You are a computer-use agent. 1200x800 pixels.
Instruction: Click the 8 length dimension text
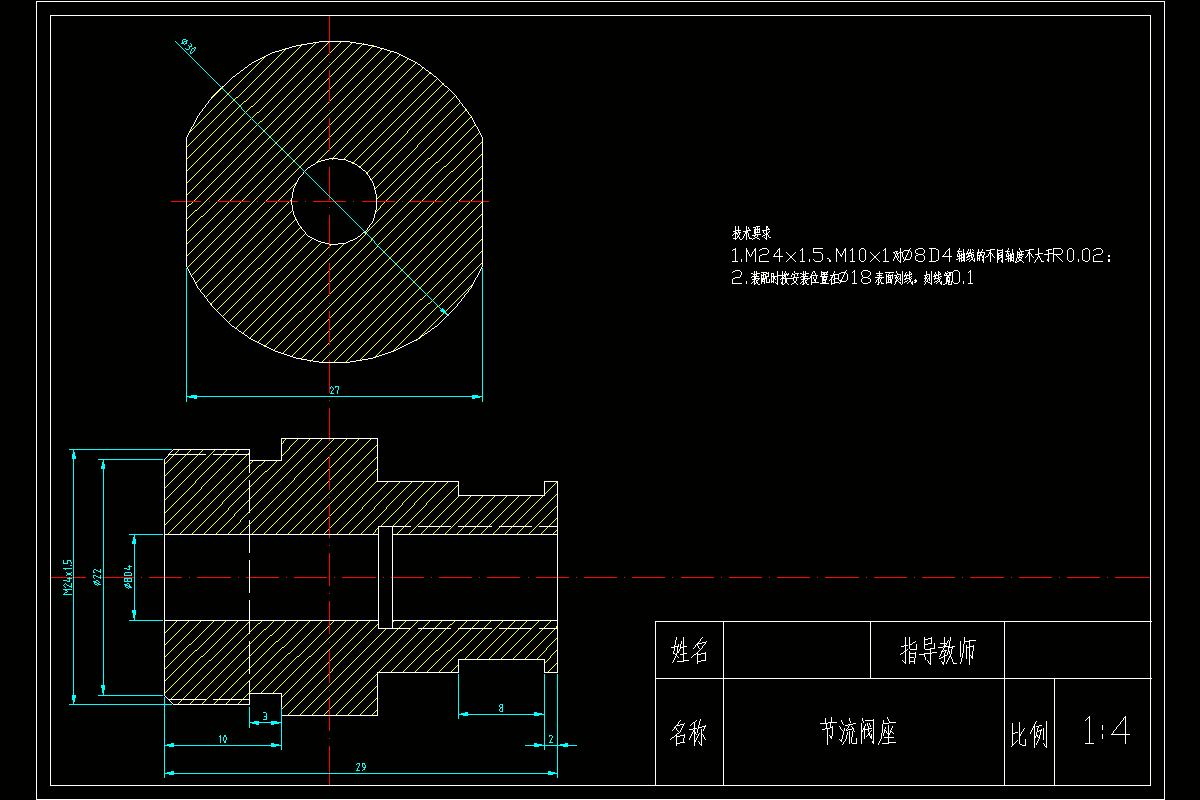tap(501, 708)
